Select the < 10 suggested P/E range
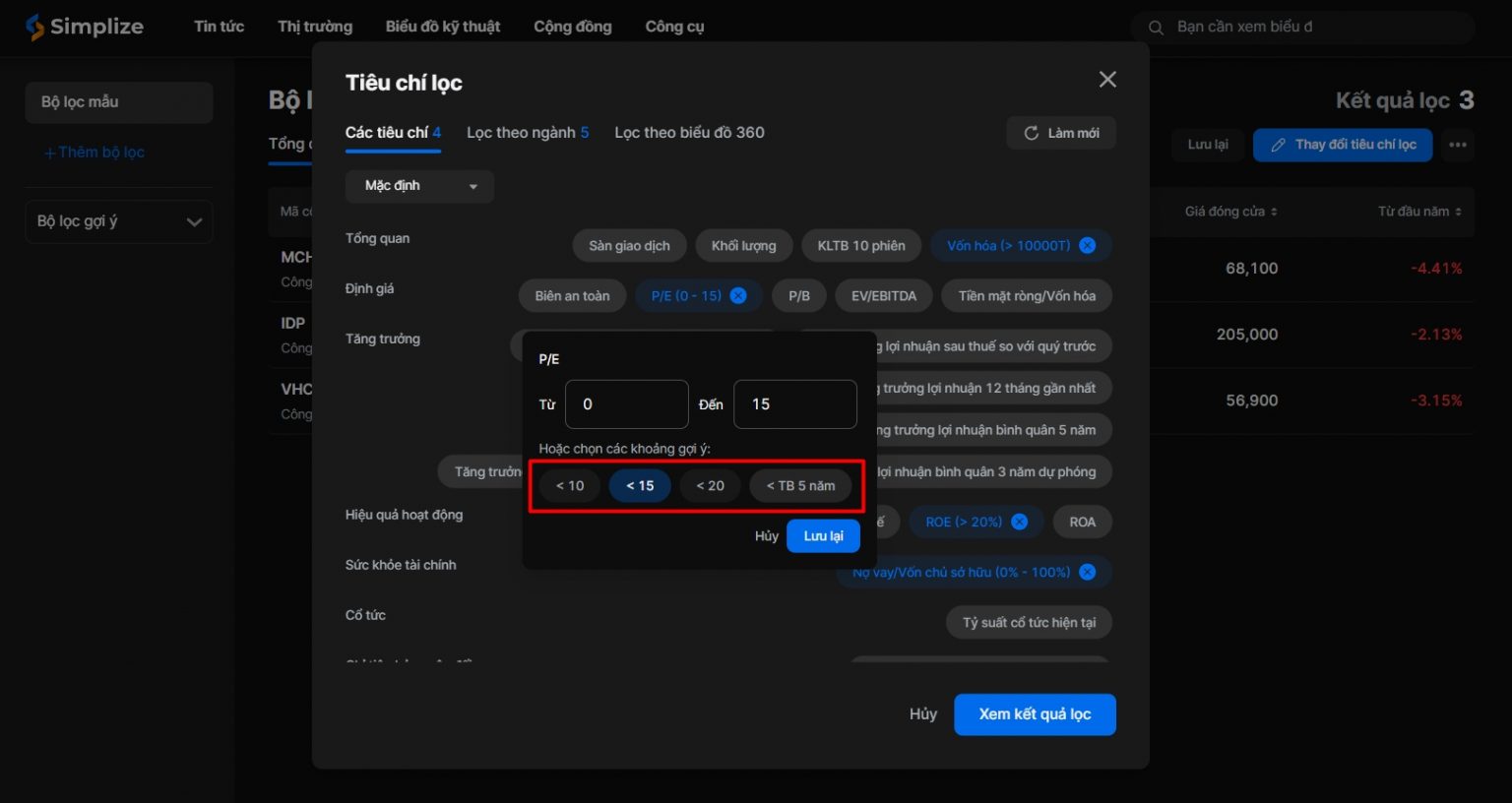Viewport: 1512px width, 803px height. [x=570, y=486]
